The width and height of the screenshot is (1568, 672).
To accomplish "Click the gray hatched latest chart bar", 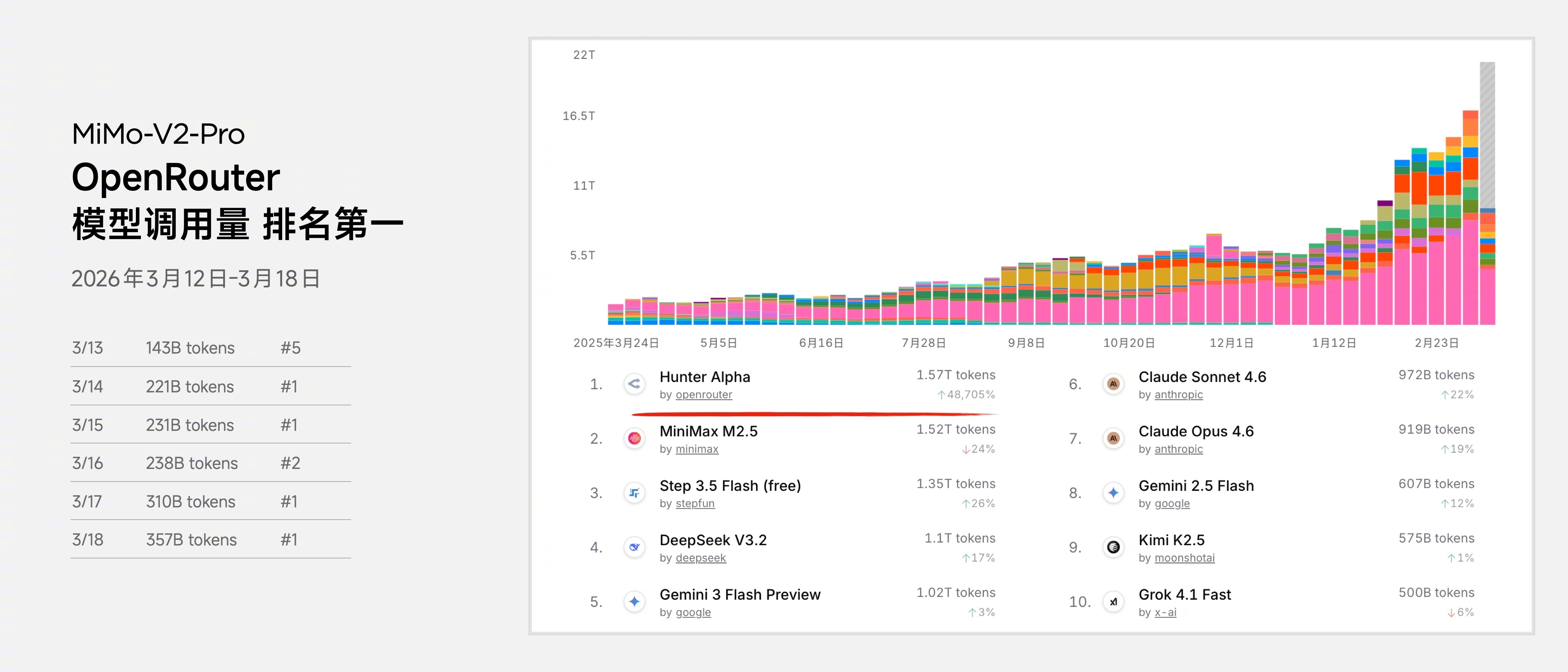I will (1487, 134).
